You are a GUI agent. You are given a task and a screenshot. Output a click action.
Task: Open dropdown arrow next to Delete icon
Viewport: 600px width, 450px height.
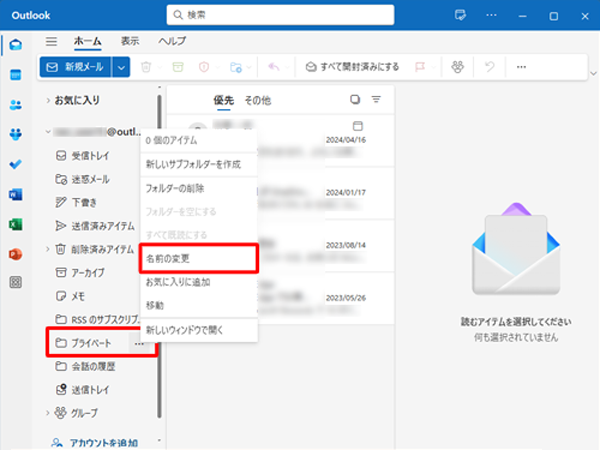point(160,68)
